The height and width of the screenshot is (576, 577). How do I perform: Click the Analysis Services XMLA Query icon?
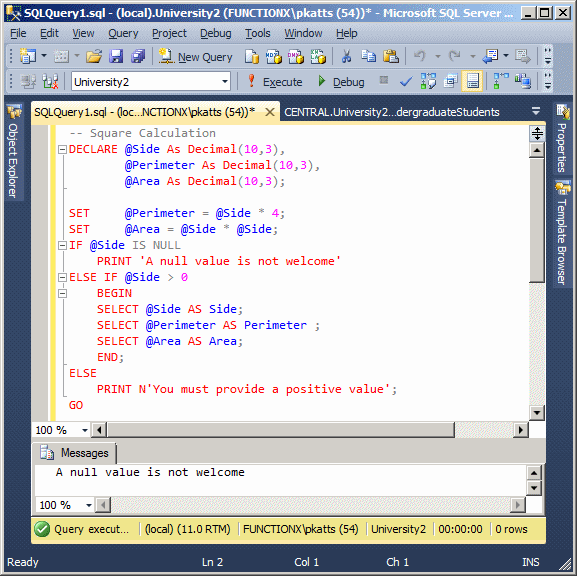pos(318,56)
